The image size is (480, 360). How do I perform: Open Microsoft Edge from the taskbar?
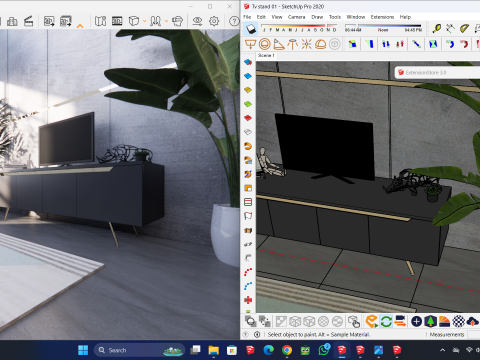(x=268, y=350)
